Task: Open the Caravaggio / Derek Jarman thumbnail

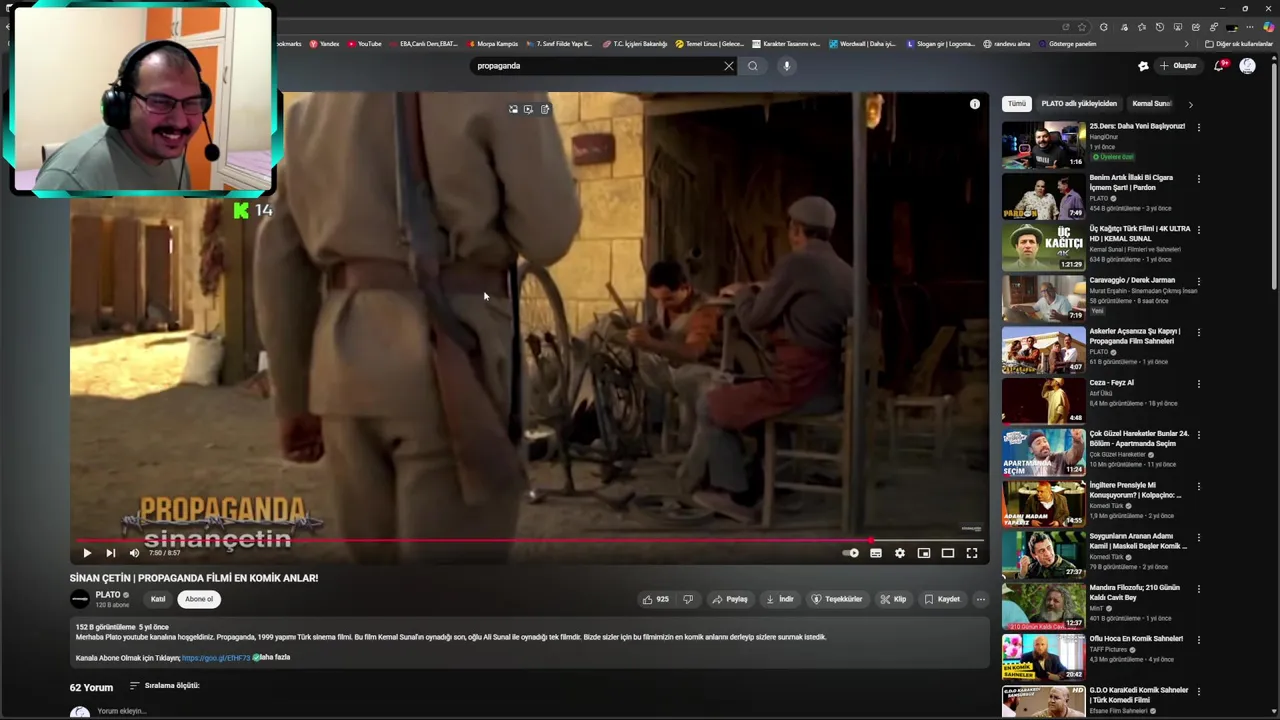Action: point(1043,299)
